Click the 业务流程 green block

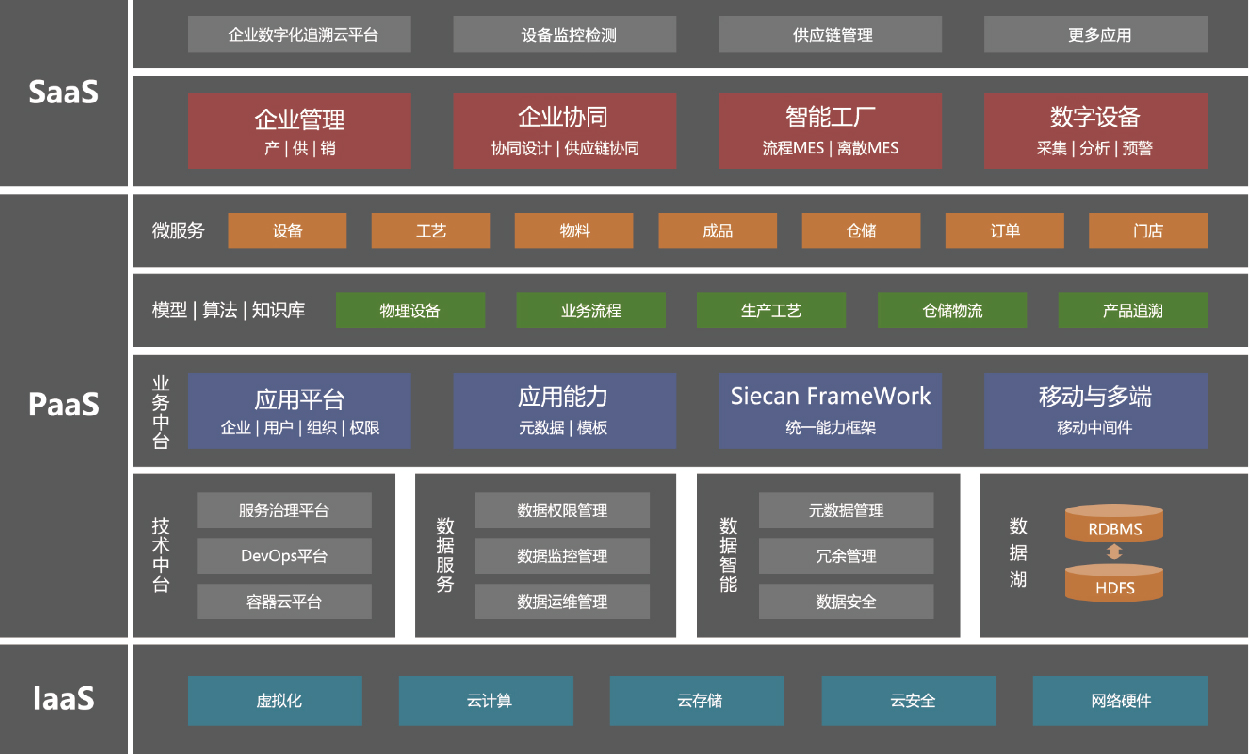click(591, 310)
